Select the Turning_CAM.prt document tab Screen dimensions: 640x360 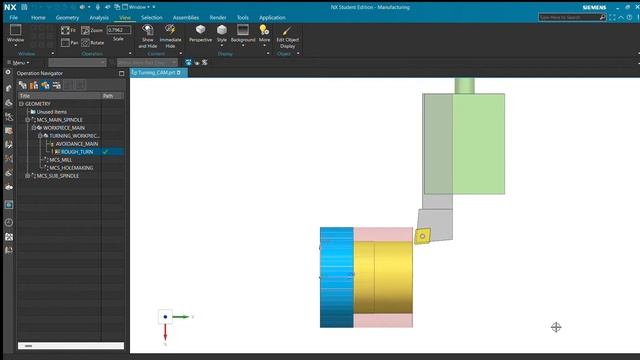click(x=159, y=73)
